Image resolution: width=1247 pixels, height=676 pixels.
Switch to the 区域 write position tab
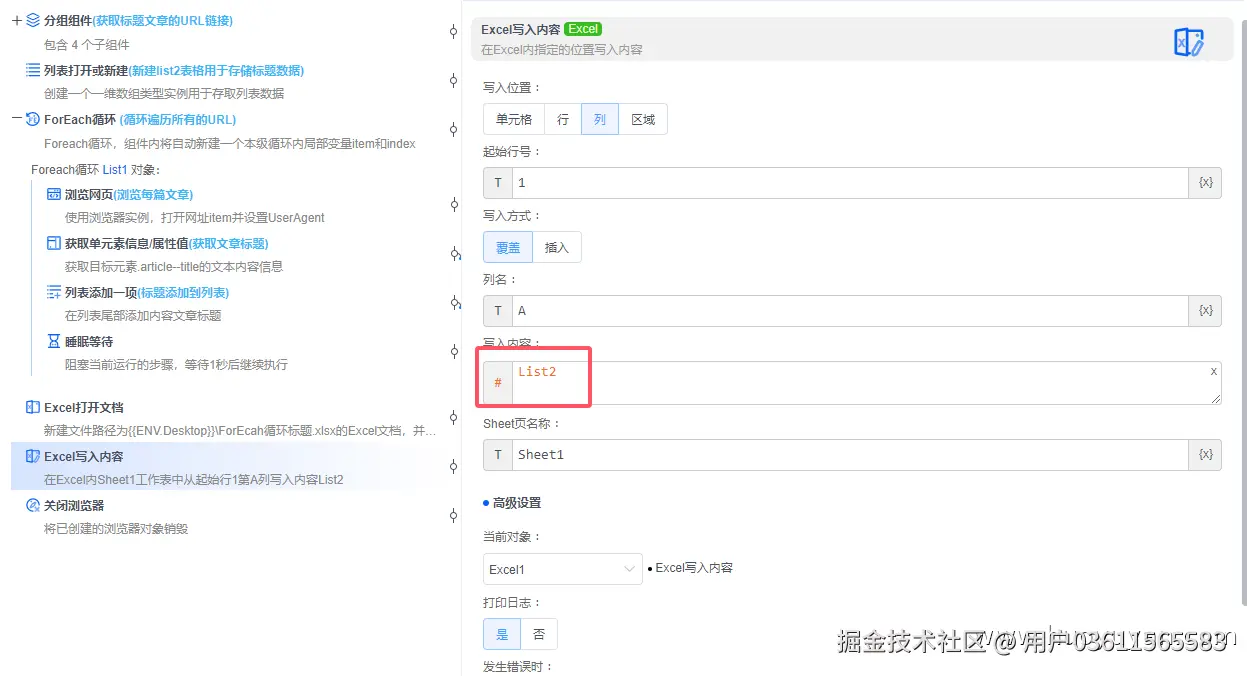(643, 118)
